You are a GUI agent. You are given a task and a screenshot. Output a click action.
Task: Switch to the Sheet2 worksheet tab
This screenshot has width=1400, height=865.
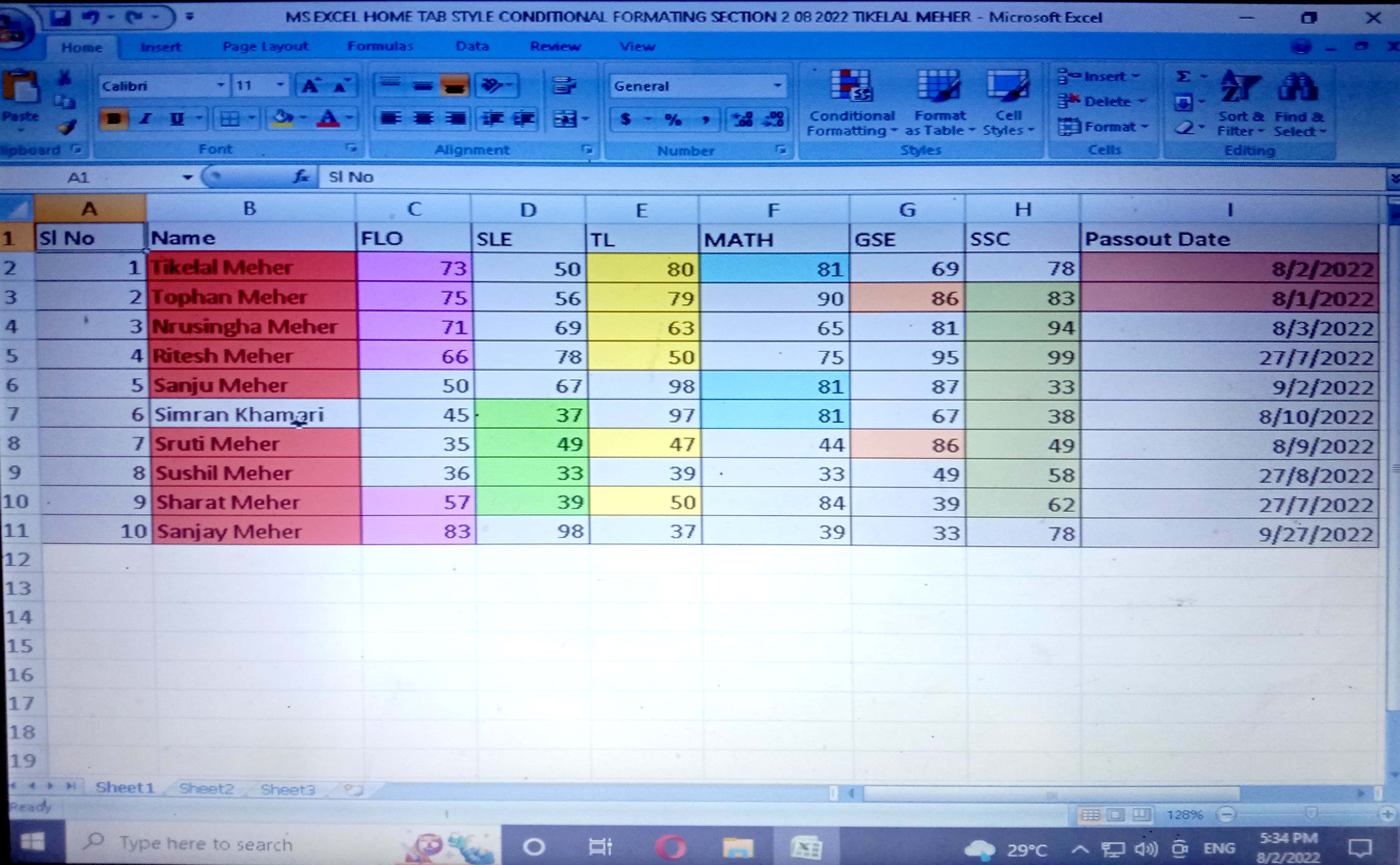206,789
